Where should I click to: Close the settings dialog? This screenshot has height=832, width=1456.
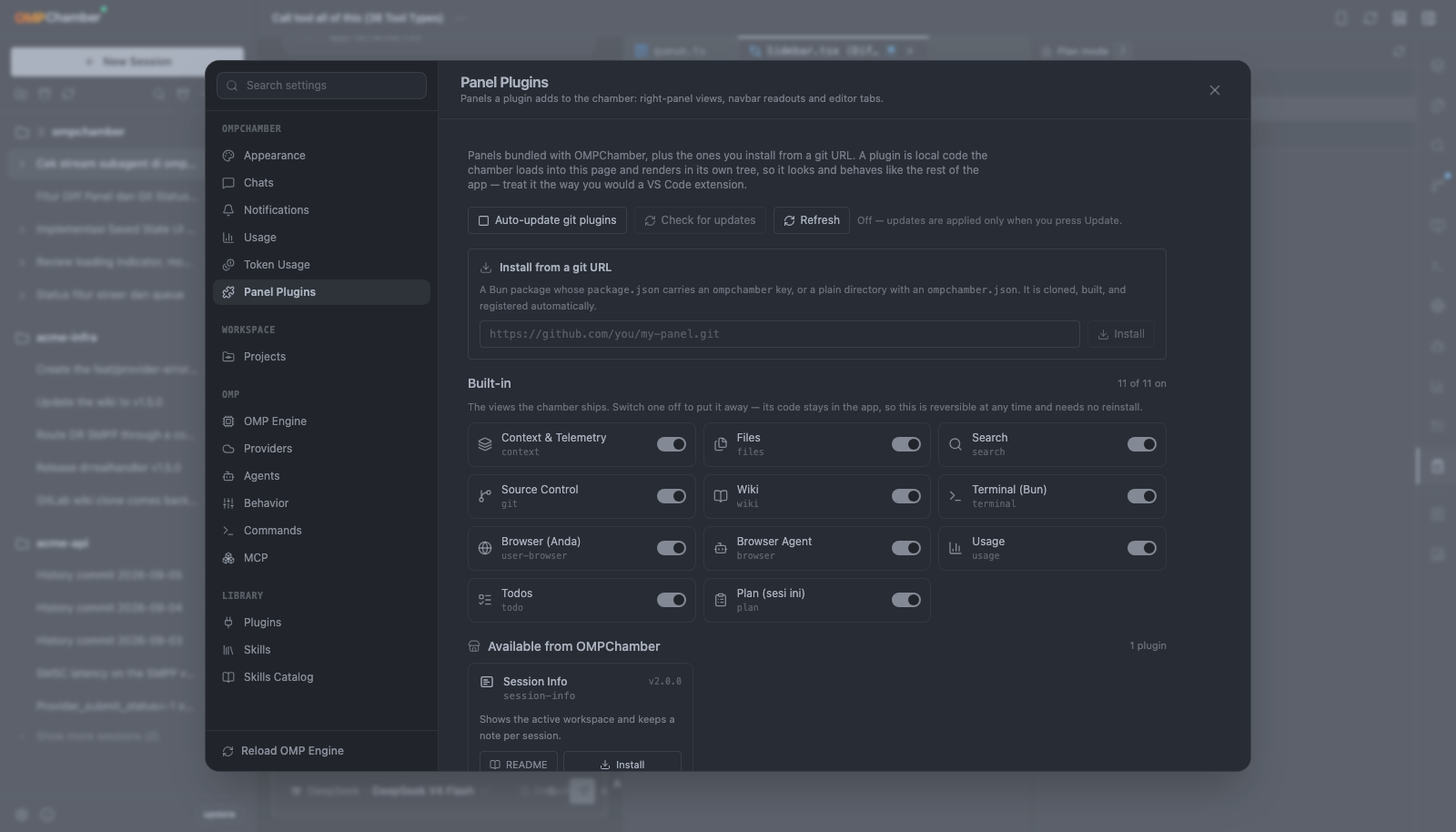tap(1215, 90)
